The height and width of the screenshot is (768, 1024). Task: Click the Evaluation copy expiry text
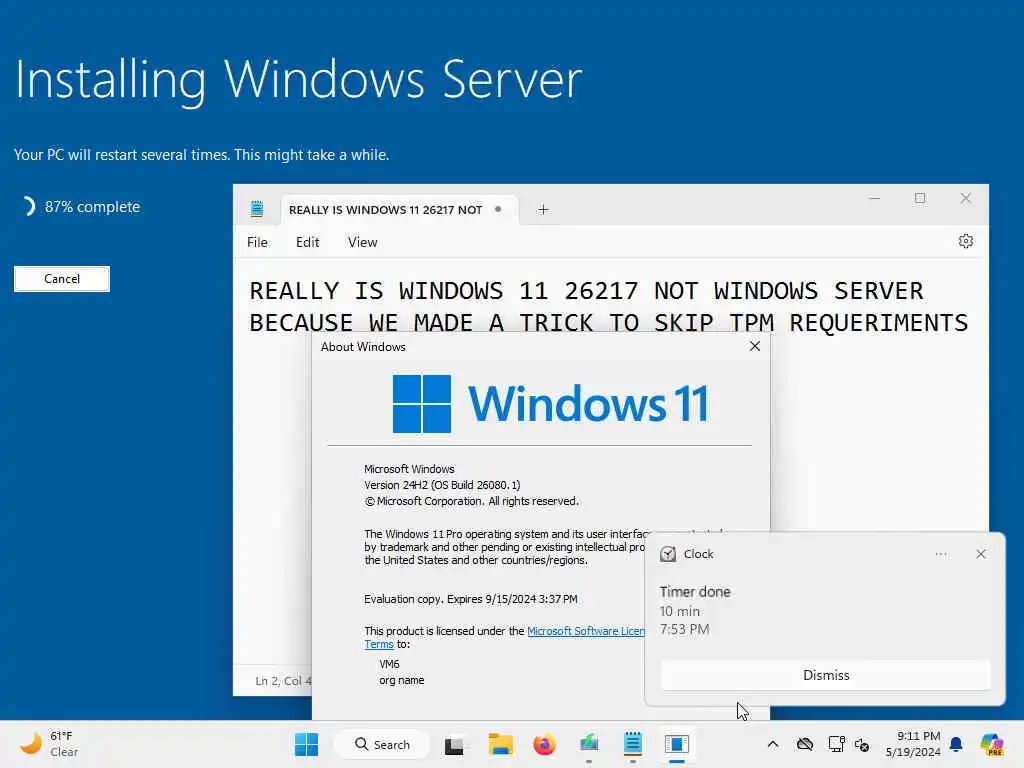[x=470, y=599]
